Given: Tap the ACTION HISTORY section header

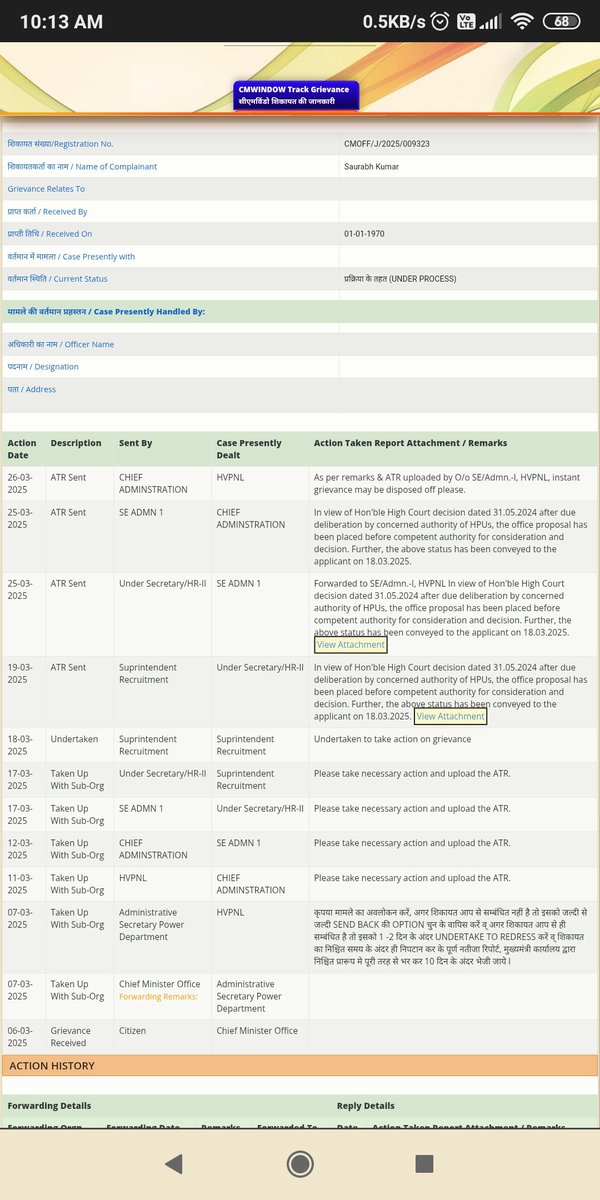Looking at the screenshot, I should 299,1066.
